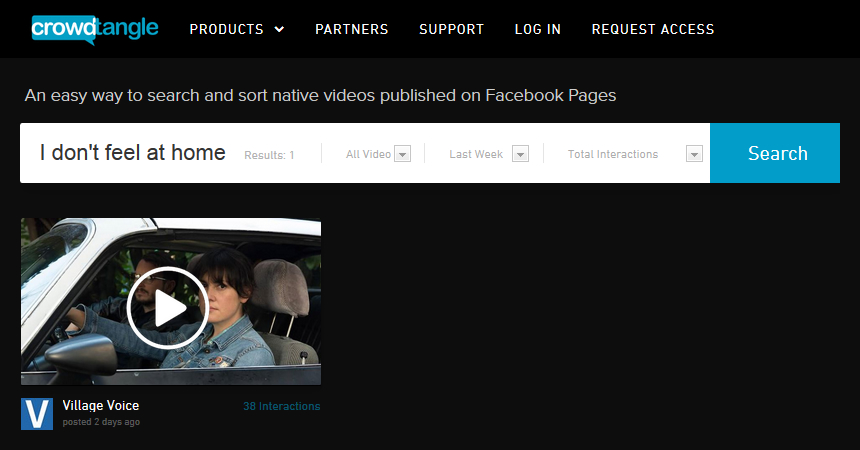Click the 38 Interactions link
This screenshot has width=860, height=450.
point(281,406)
